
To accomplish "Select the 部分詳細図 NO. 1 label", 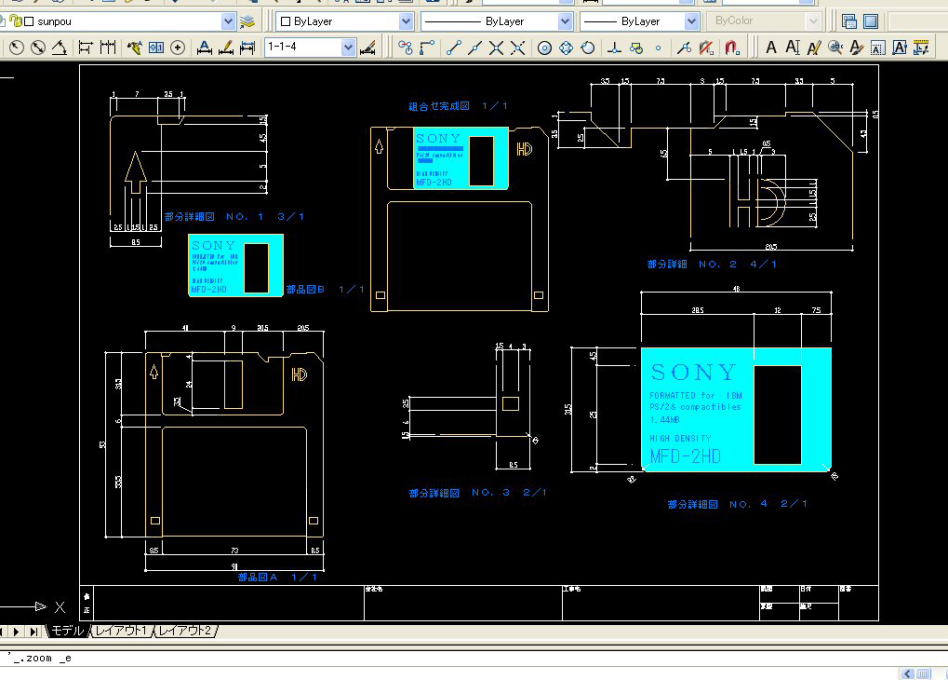I will pyautogui.click(x=234, y=216).
